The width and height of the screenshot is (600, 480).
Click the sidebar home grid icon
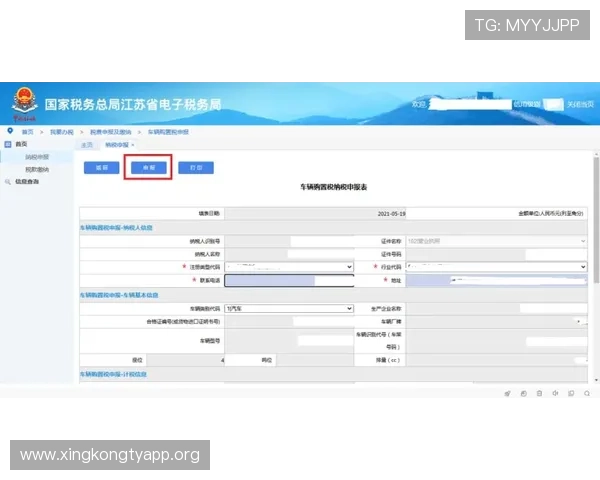click(8, 144)
